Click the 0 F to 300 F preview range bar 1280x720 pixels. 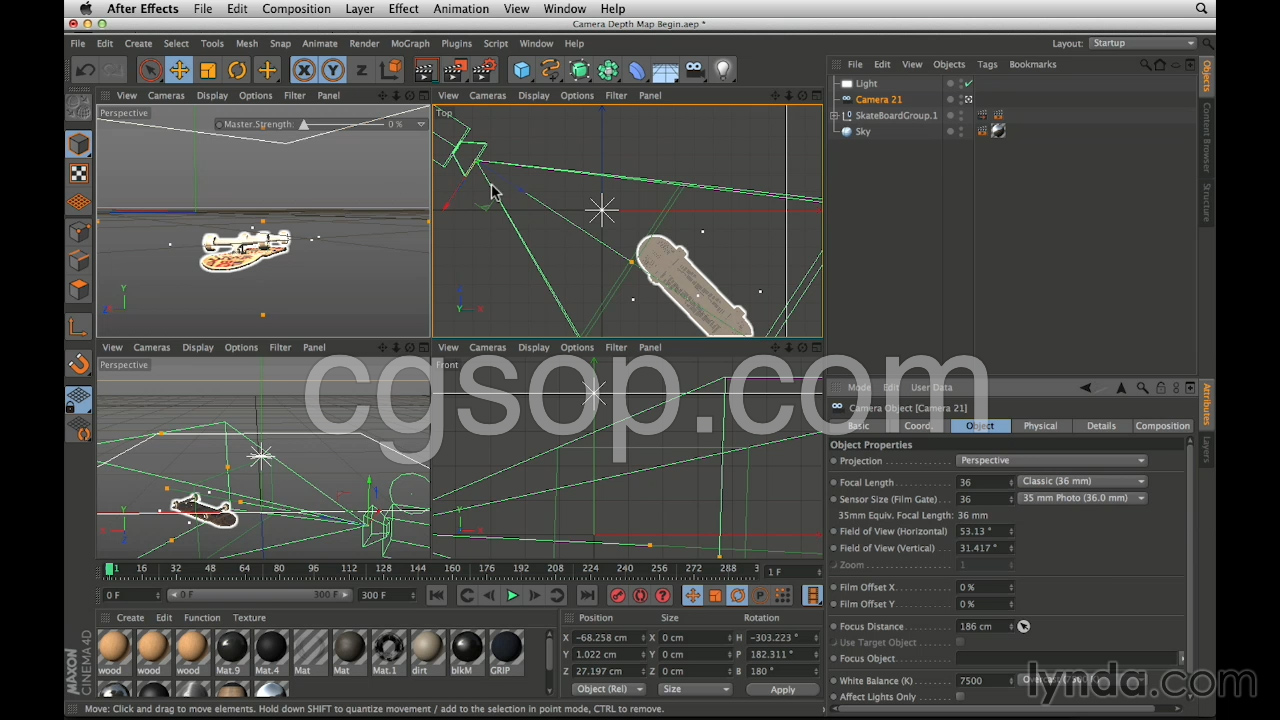point(258,595)
